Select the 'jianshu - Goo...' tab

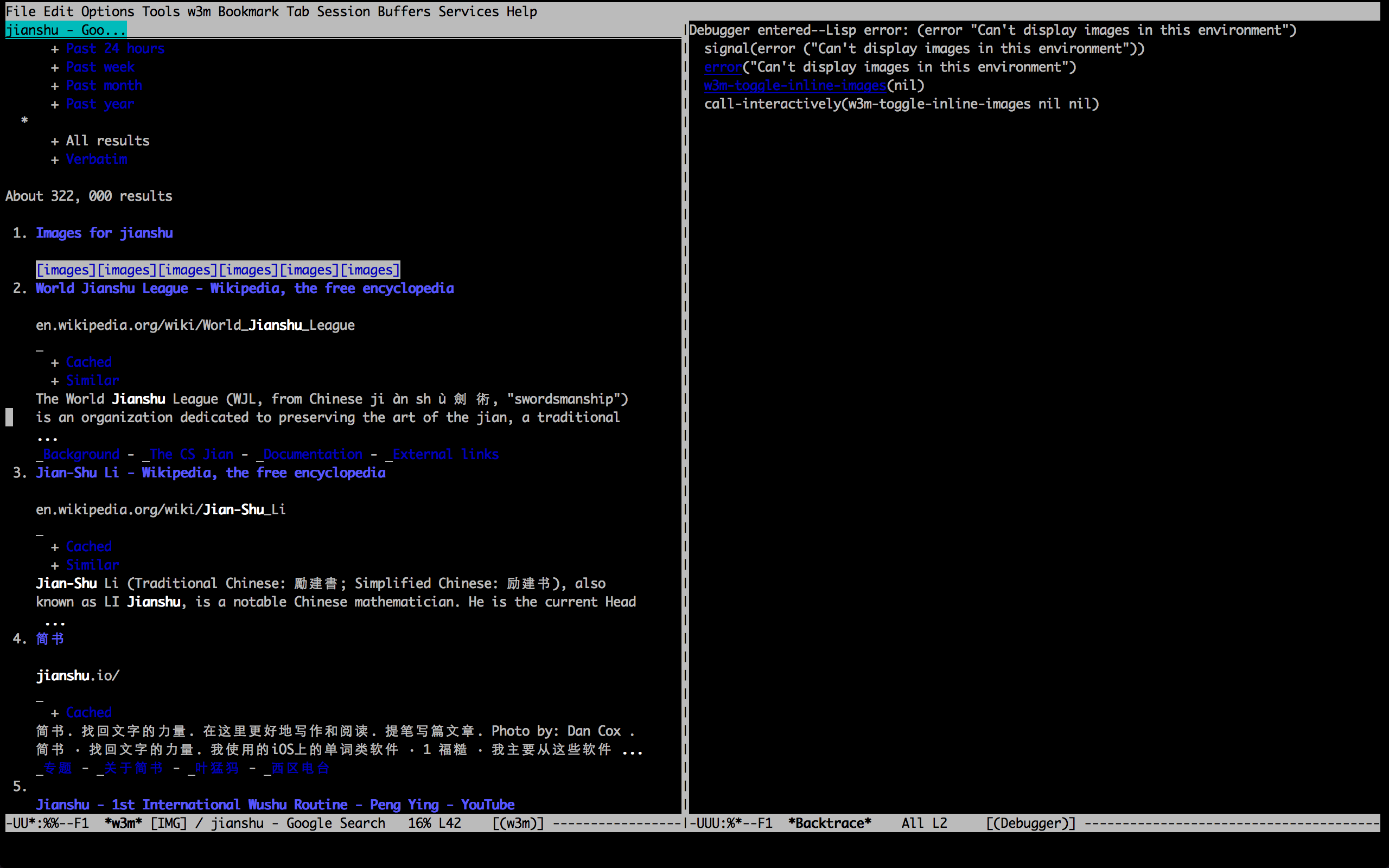[x=66, y=30]
